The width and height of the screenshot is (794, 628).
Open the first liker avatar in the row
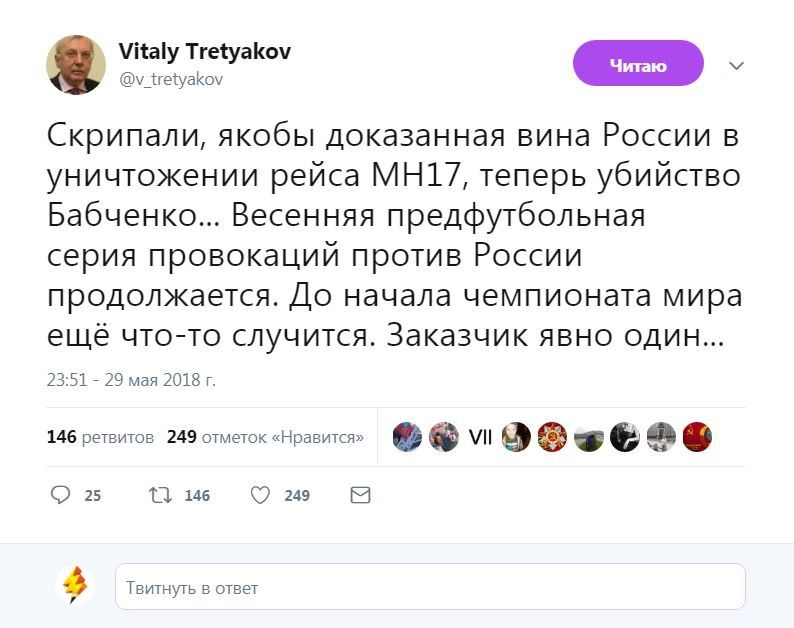407,437
